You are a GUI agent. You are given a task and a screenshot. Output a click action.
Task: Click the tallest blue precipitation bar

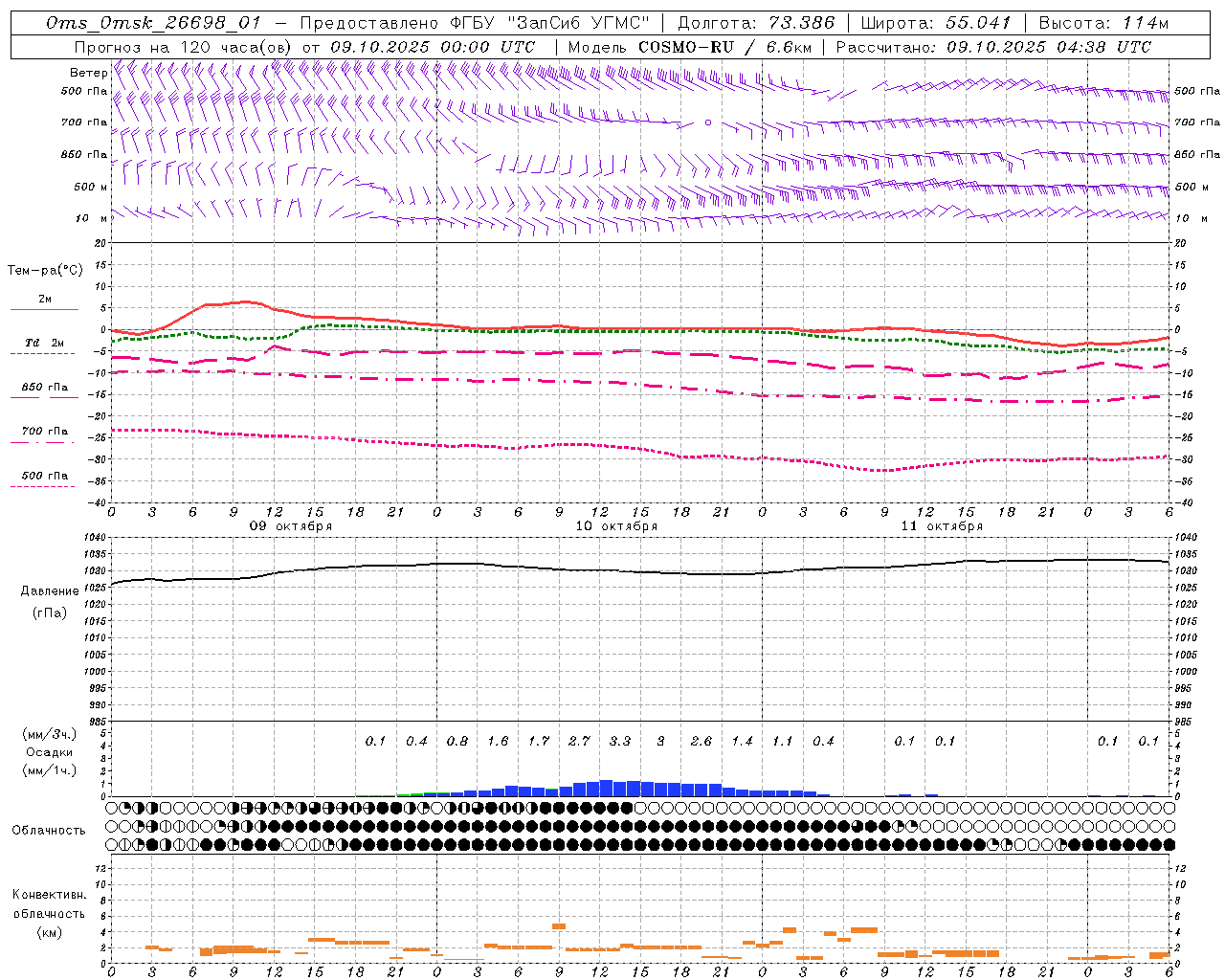pyautogui.click(x=607, y=788)
